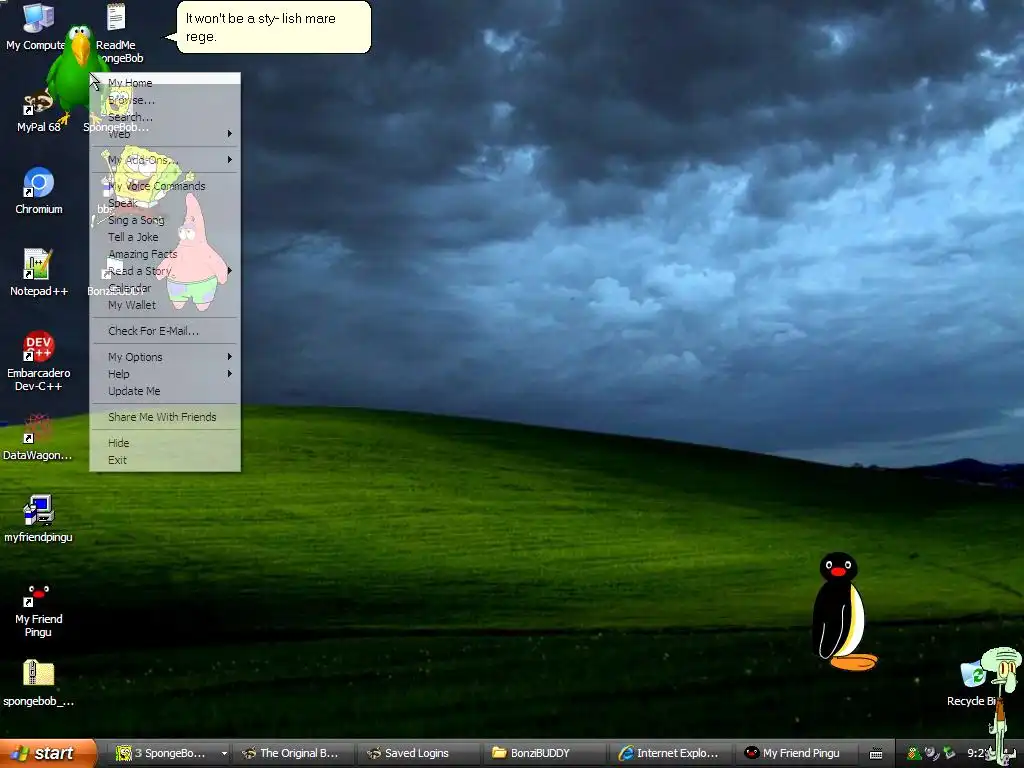Open Notepad++ desktop shortcut
This screenshot has width=1024, height=768.
point(39,272)
